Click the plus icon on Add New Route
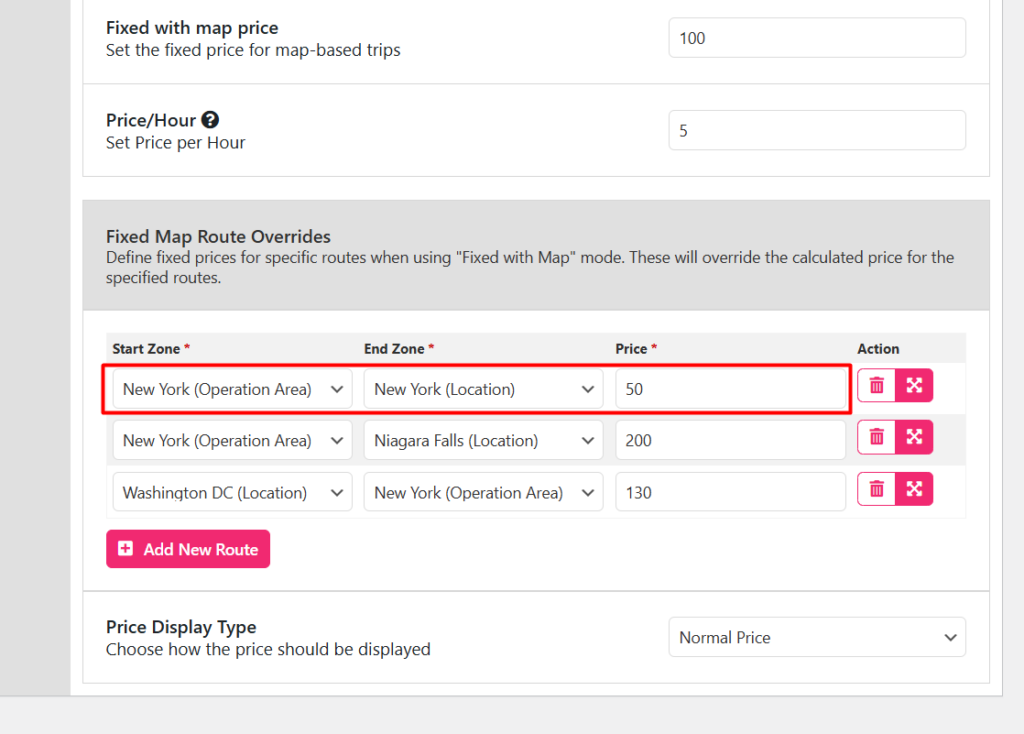This screenshot has width=1024, height=734. (124, 548)
